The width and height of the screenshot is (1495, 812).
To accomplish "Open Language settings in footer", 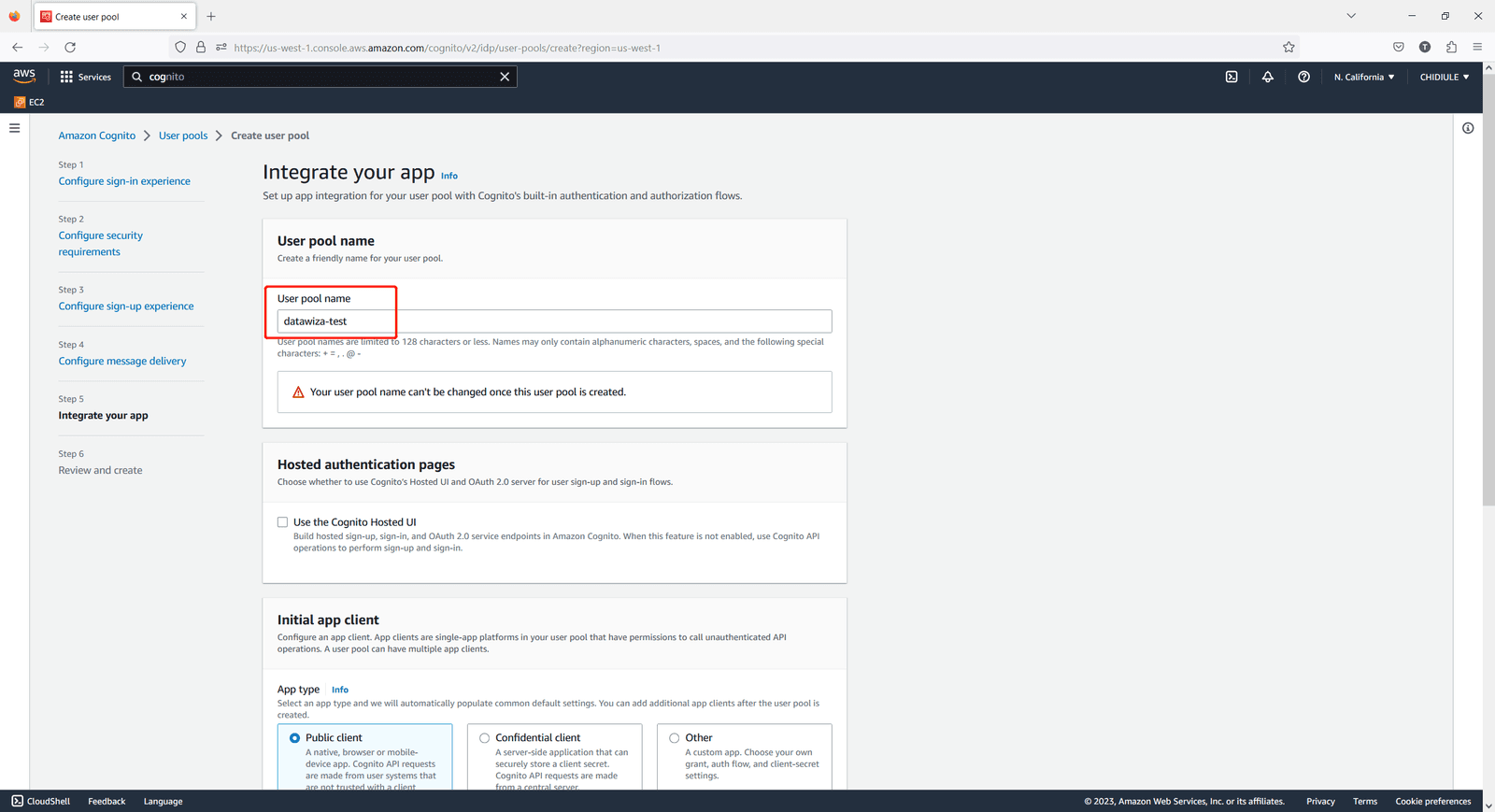I will tap(164, 801).
